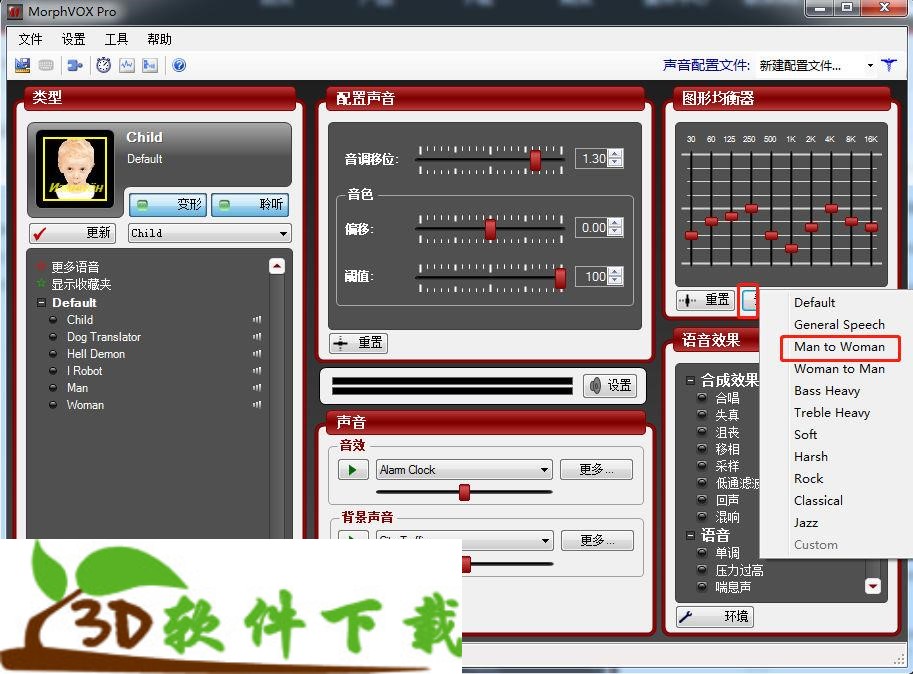Choose Default equalizer preset

coord(814,303)
